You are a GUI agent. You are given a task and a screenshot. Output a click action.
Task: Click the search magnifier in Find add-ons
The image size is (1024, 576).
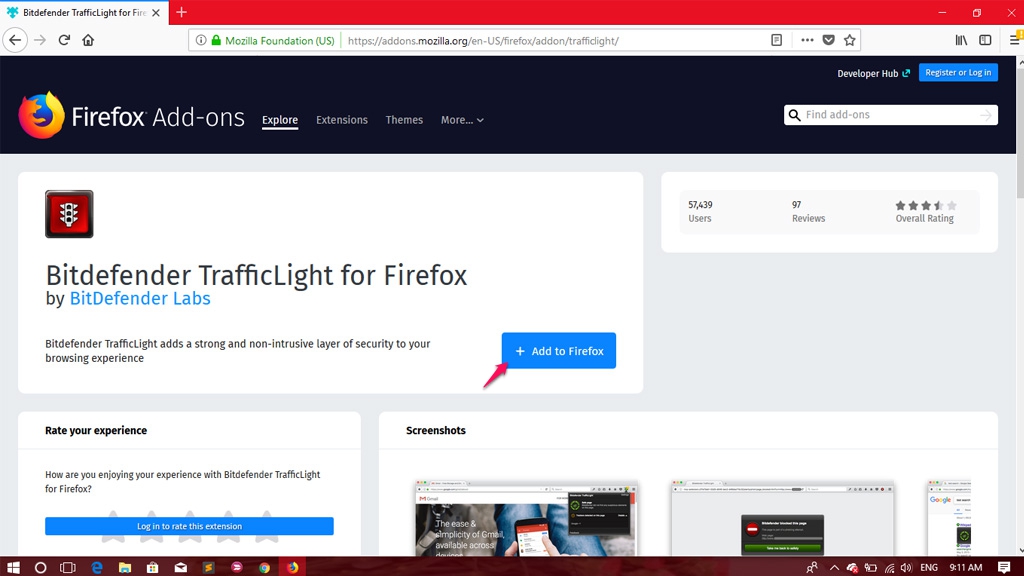(794, 115)
